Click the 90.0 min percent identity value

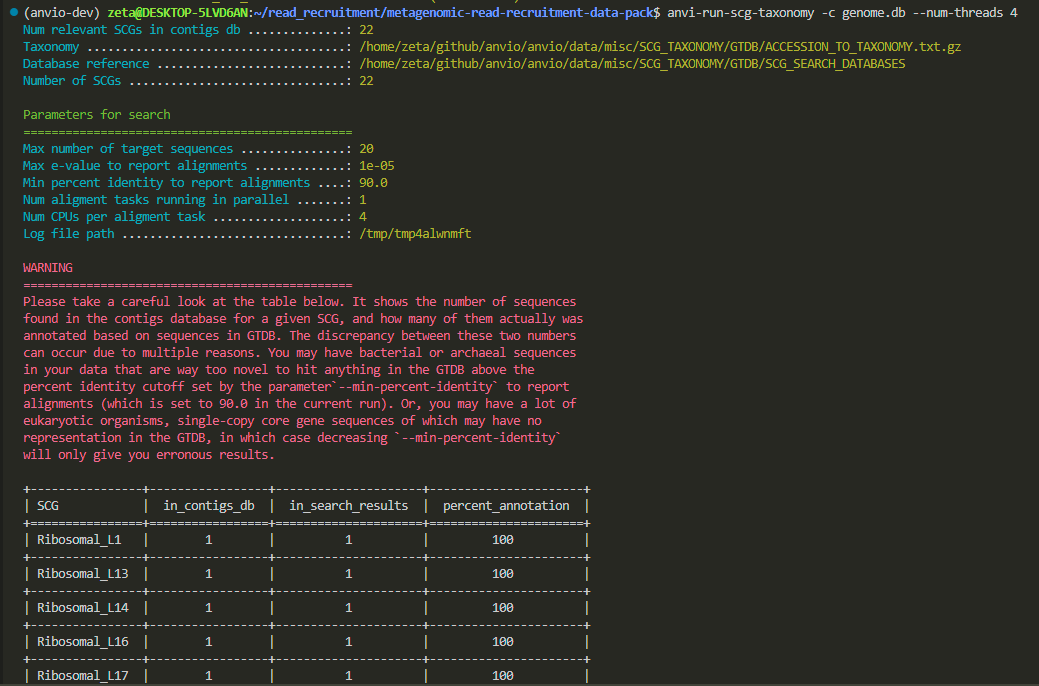pyautogui.click(x=373, y=183)
